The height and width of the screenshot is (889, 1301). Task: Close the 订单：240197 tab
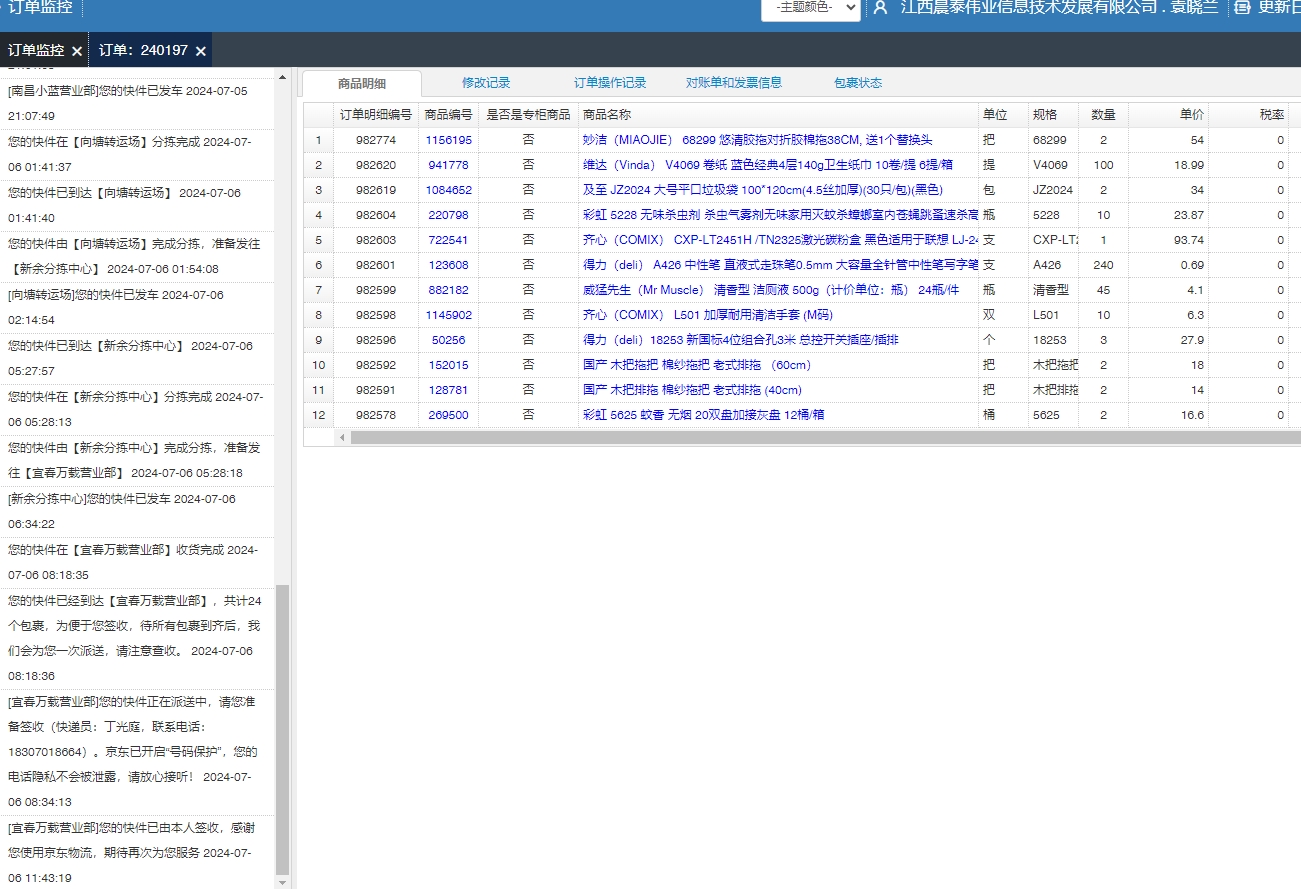(201, 51)
